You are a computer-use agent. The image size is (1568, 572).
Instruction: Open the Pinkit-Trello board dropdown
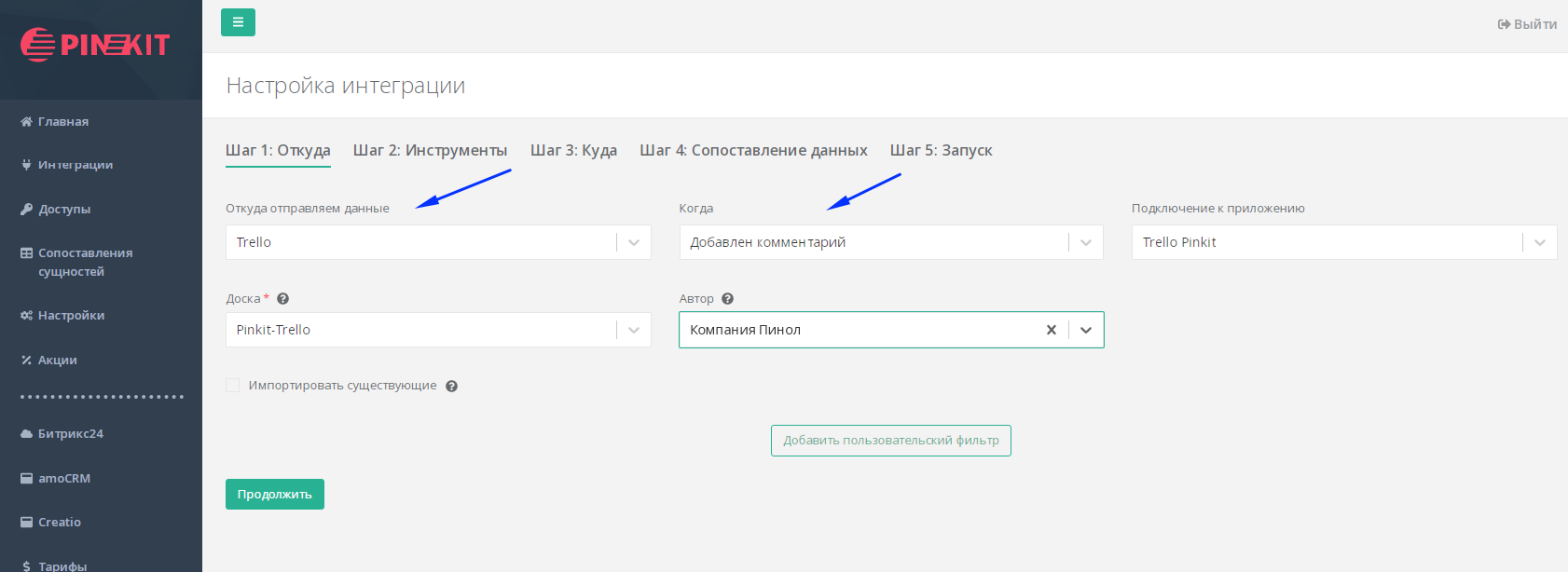pos(634,330)
